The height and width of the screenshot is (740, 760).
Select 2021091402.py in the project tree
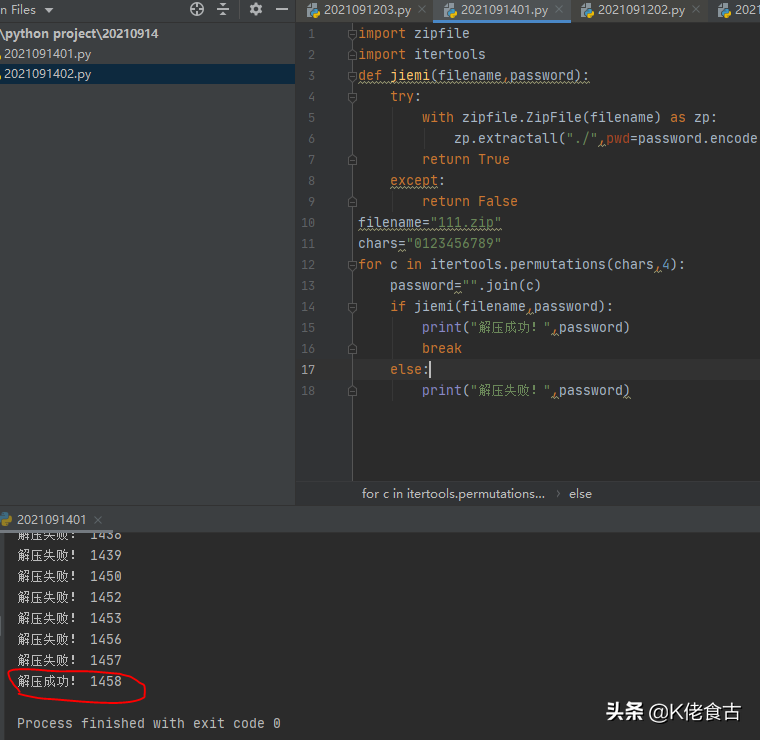[47, 74]
